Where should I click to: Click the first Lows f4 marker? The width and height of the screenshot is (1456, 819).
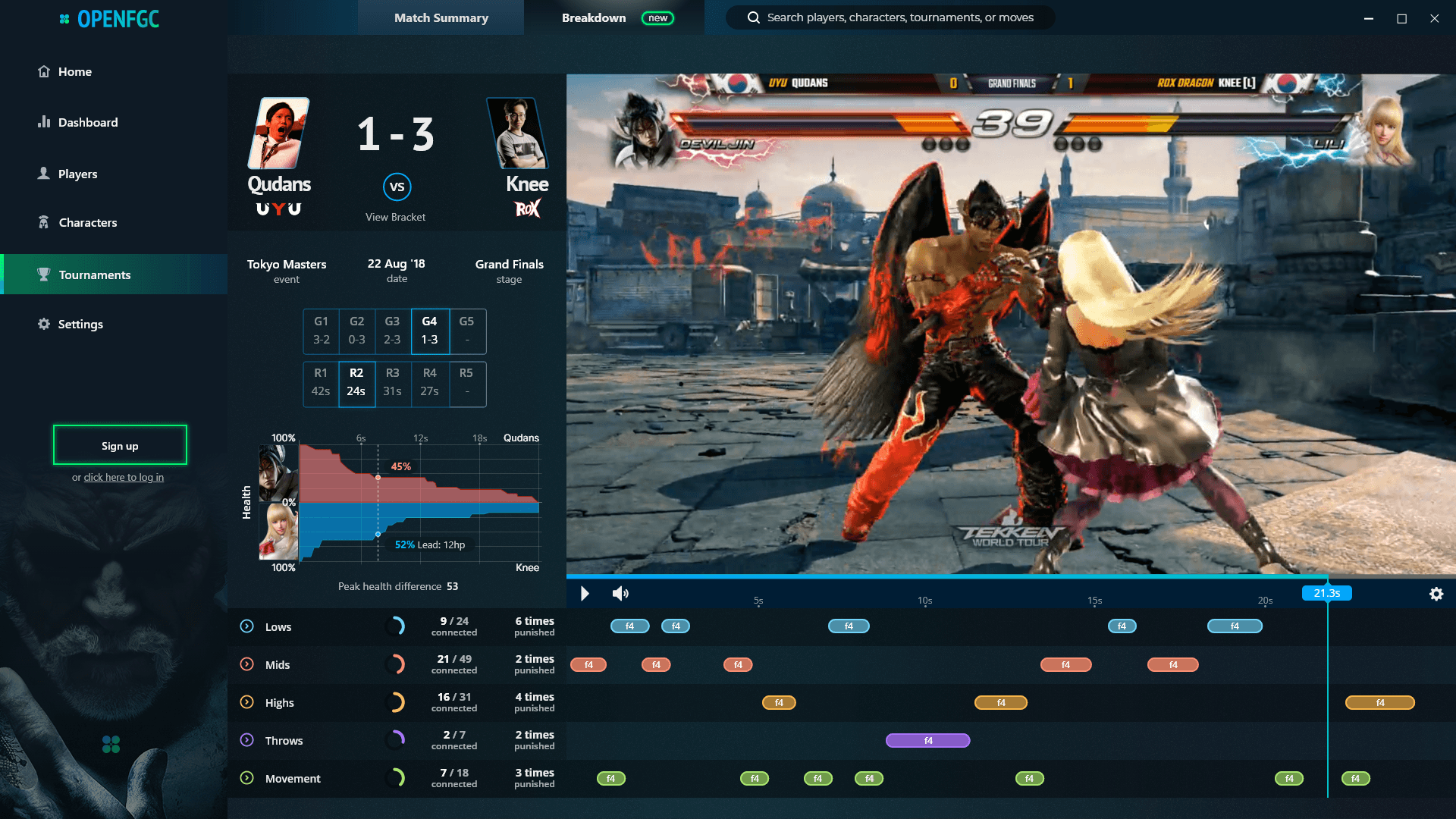click(630, 626)
